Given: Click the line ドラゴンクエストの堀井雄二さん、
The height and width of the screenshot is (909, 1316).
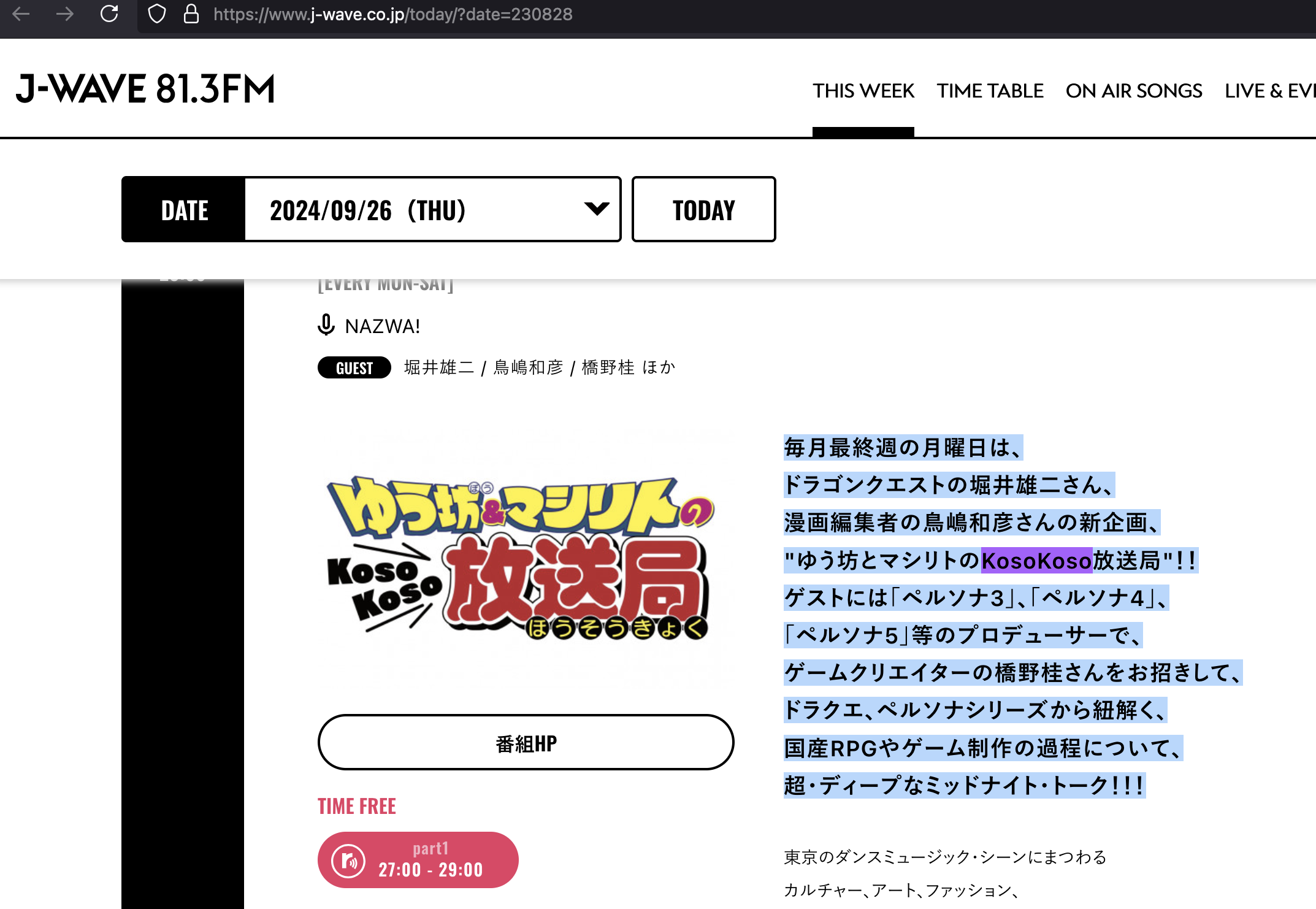Looking at the screenshot, I should pos(949,485).
